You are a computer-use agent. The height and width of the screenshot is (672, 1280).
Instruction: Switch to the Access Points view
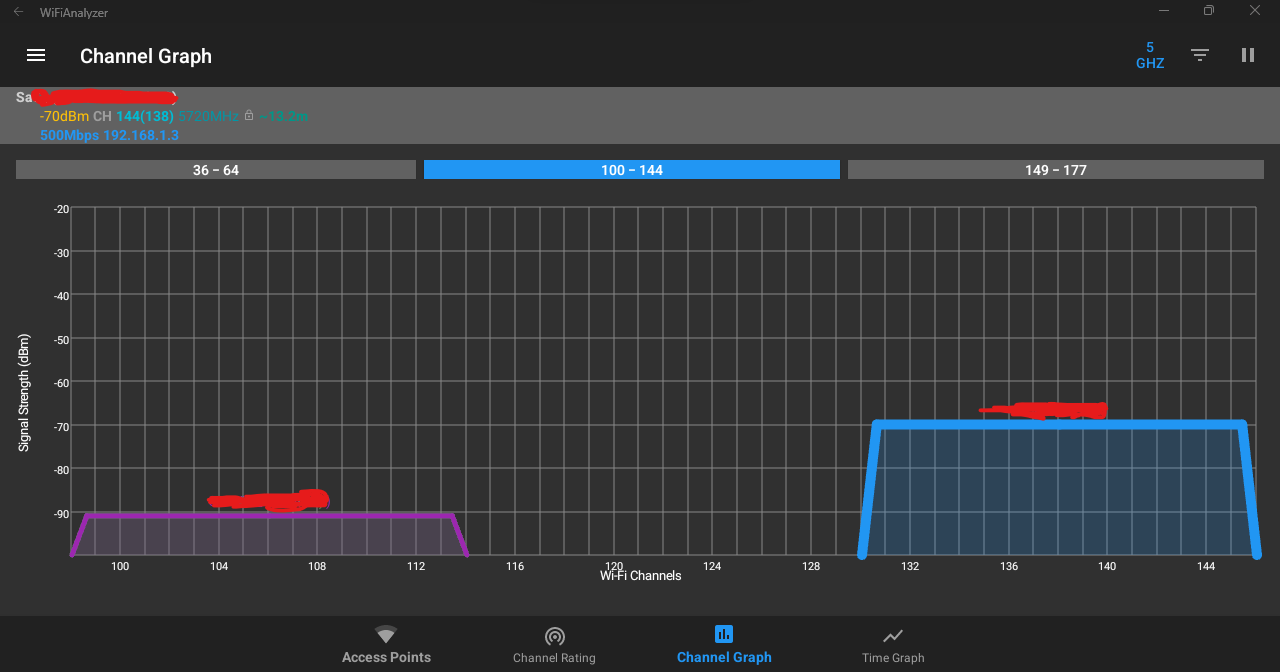point(386,645)
